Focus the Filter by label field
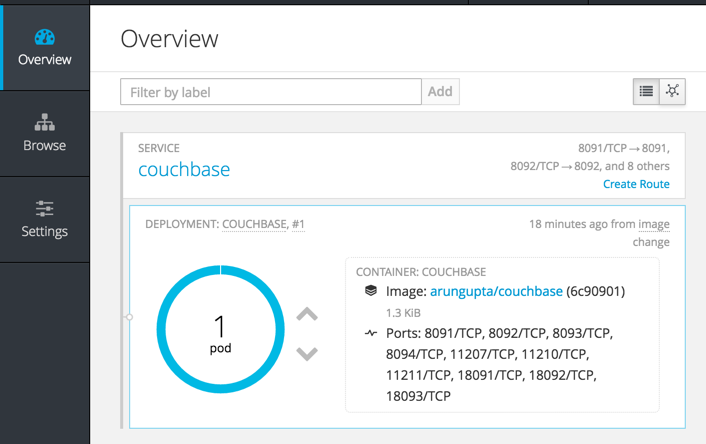The image size is (706, 444). (270, 92)
